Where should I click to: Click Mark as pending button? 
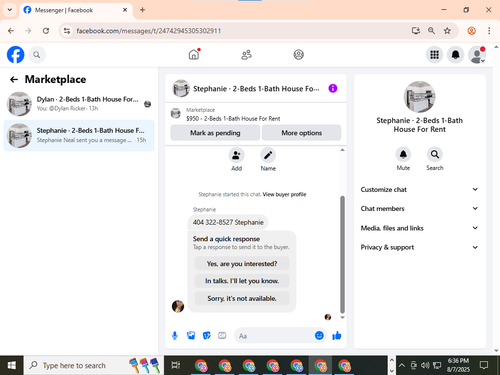(215, 133)
